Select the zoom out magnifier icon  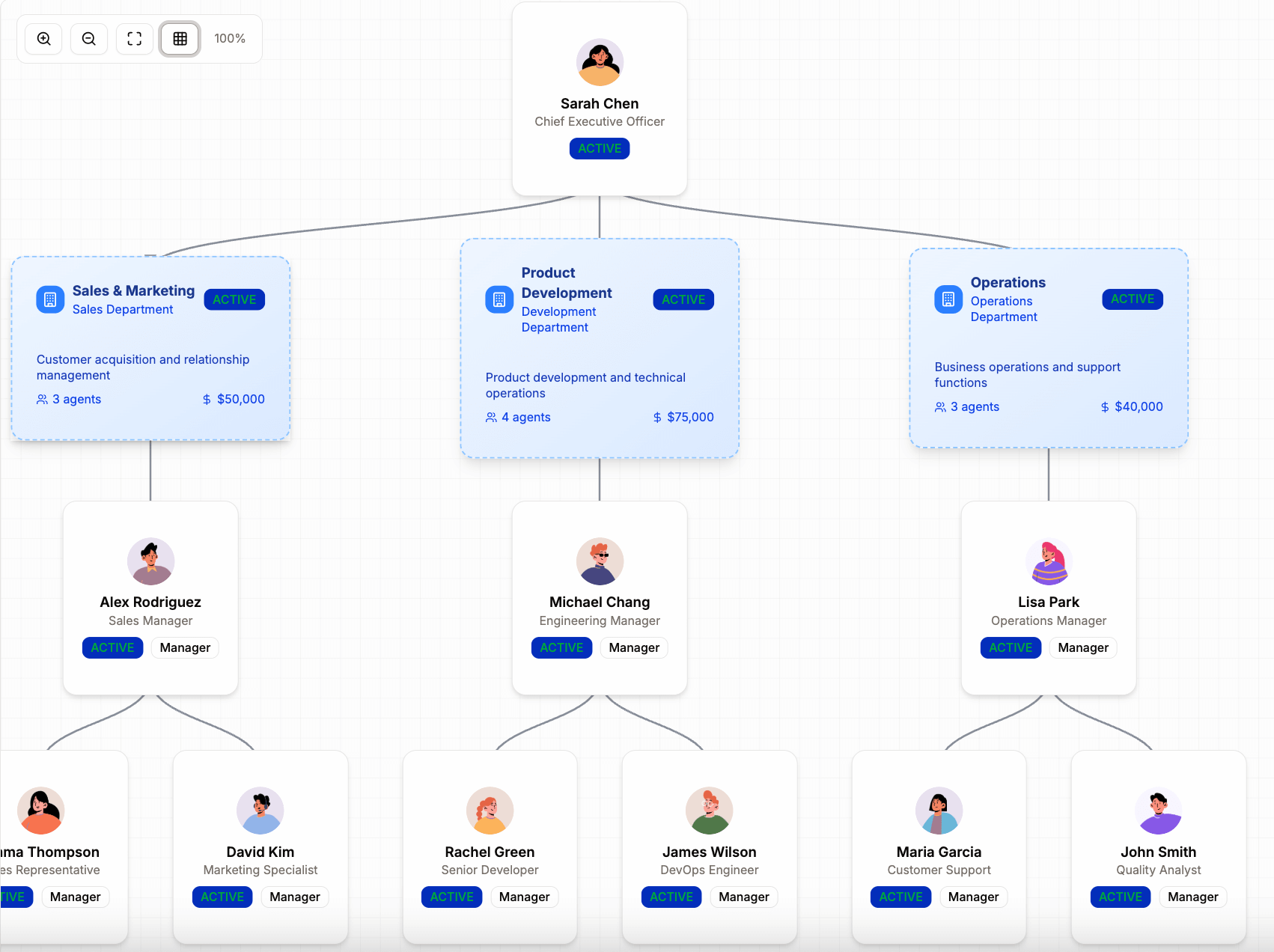point(88,38)
